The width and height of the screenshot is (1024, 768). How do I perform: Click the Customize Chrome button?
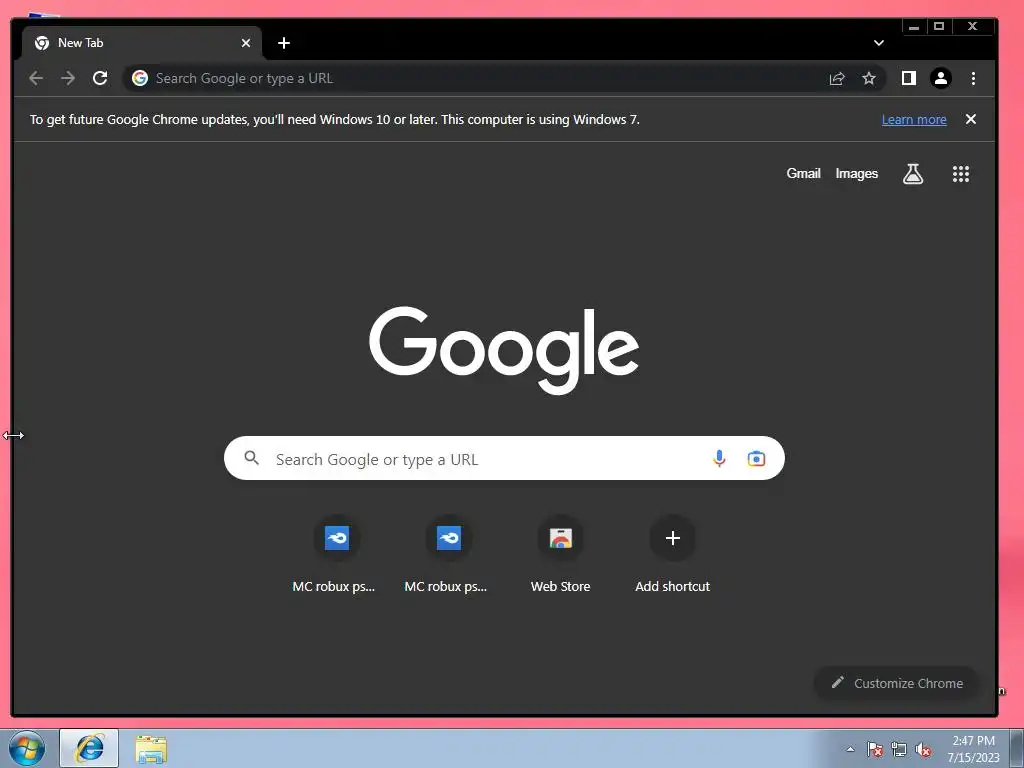click(x=896, y=683)
